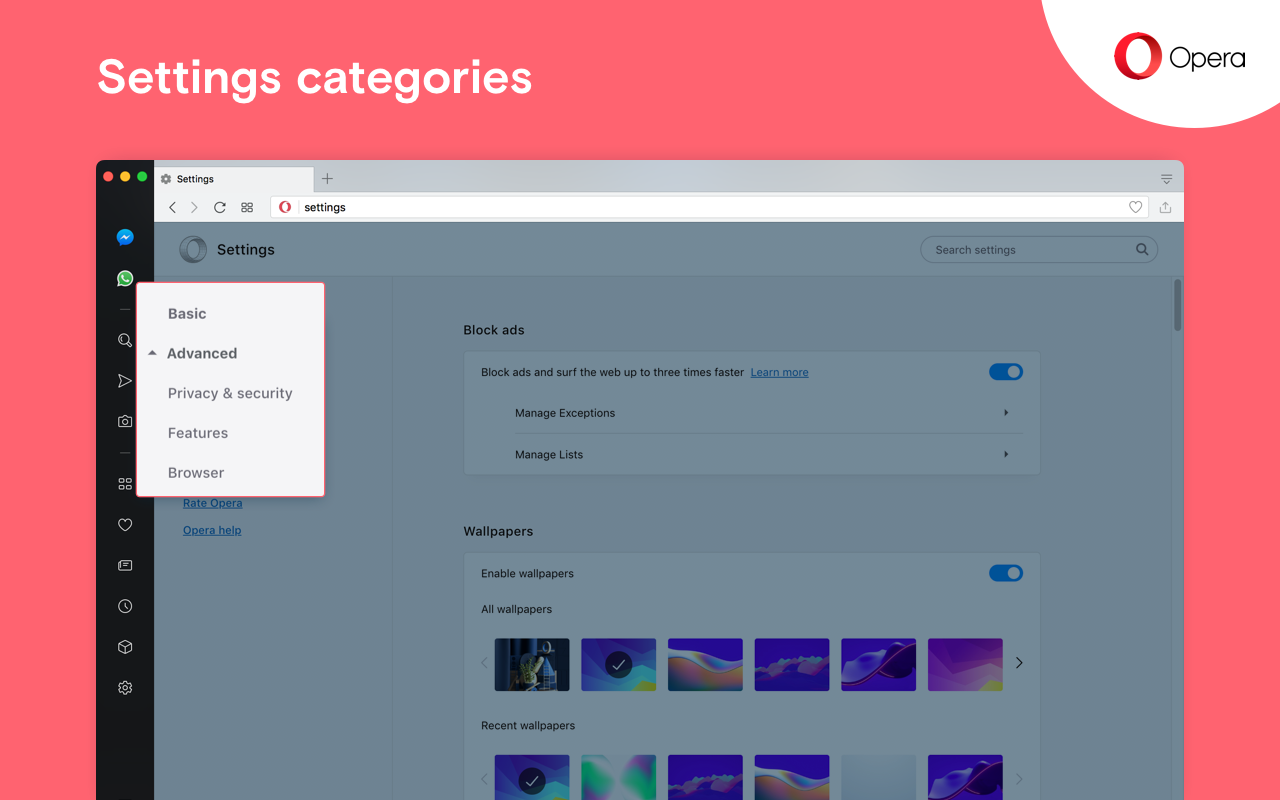This screenshot has height=800, width=1280.
Task: Reload the page with the refresh icon
Action: point(219,207)
